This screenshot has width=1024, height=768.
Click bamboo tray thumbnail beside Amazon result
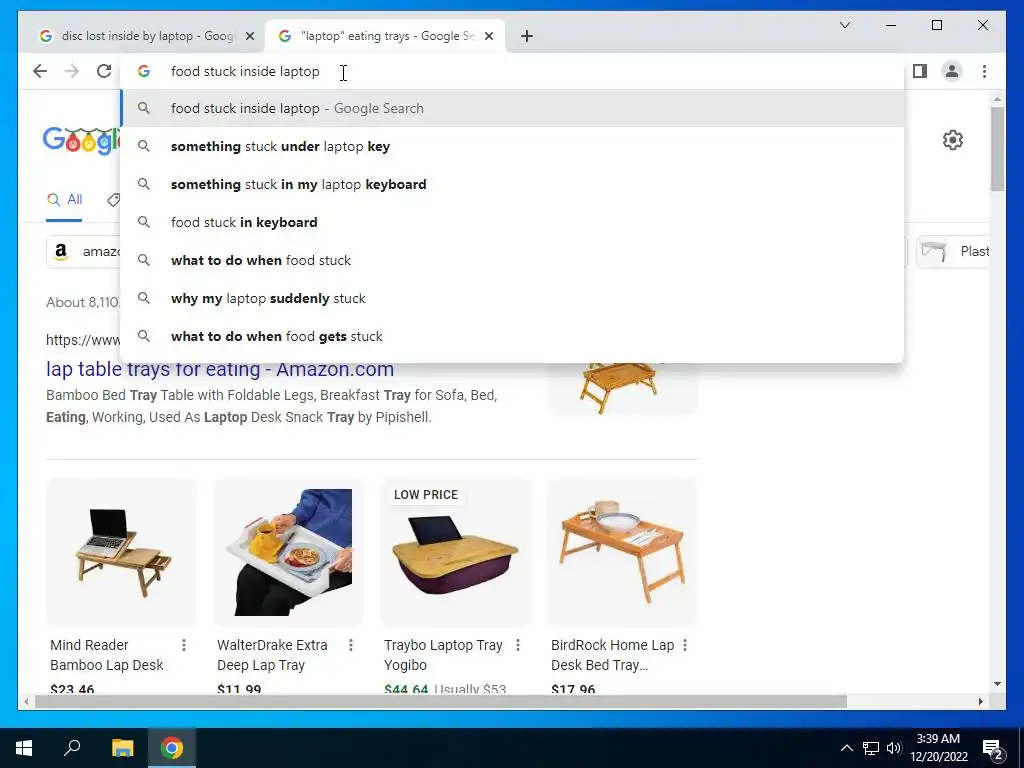(622, 388)
